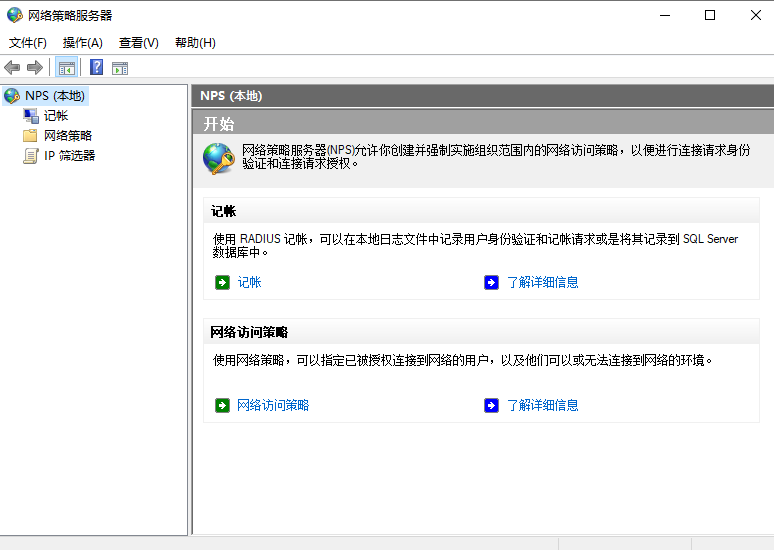Click the green arrow icon beside 网络访问策略
774x550 pixels.
tap(222, 405)
